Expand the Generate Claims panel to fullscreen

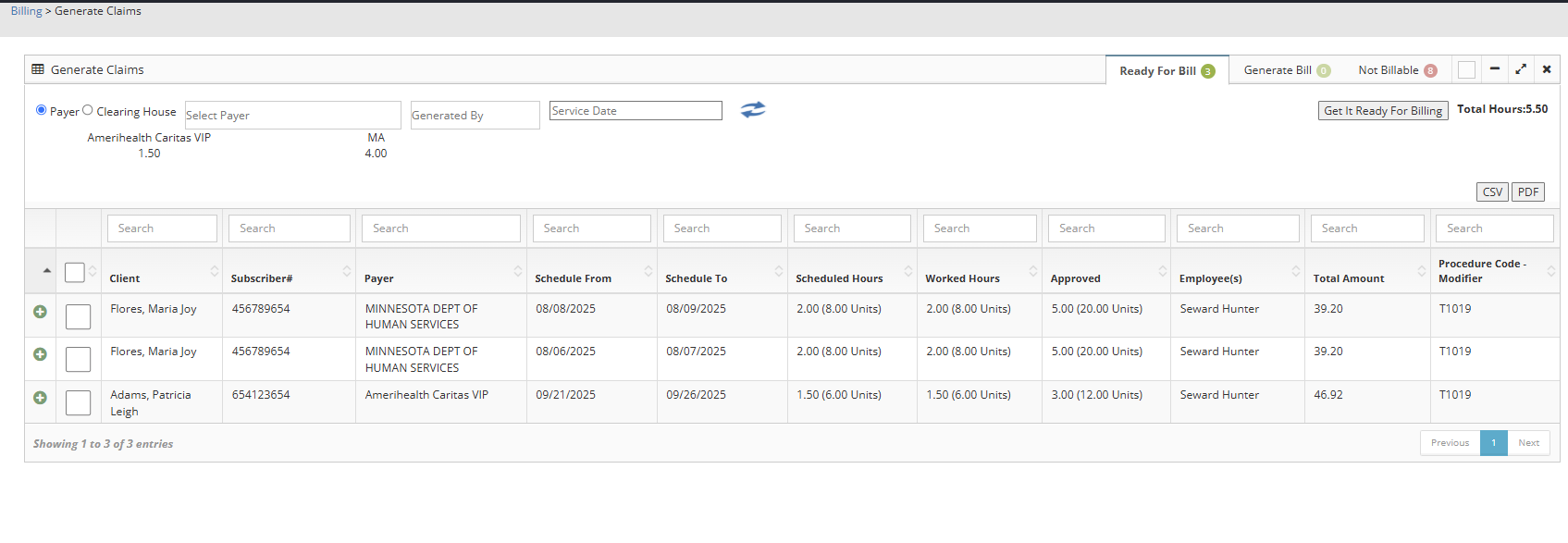pyautogui.click(x=1520, y=69)
